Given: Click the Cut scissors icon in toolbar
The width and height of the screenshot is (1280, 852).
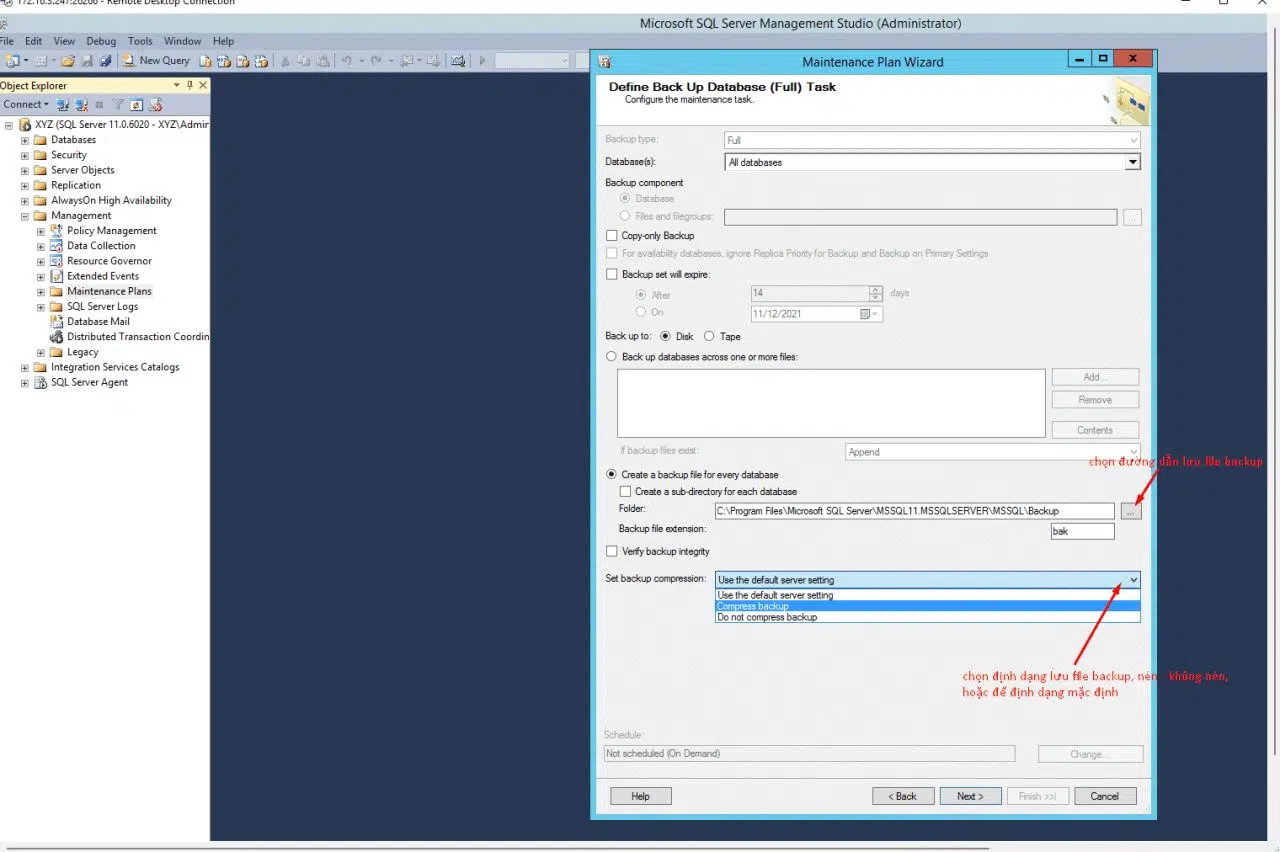Looking at the screenshot, I should 285,61.
